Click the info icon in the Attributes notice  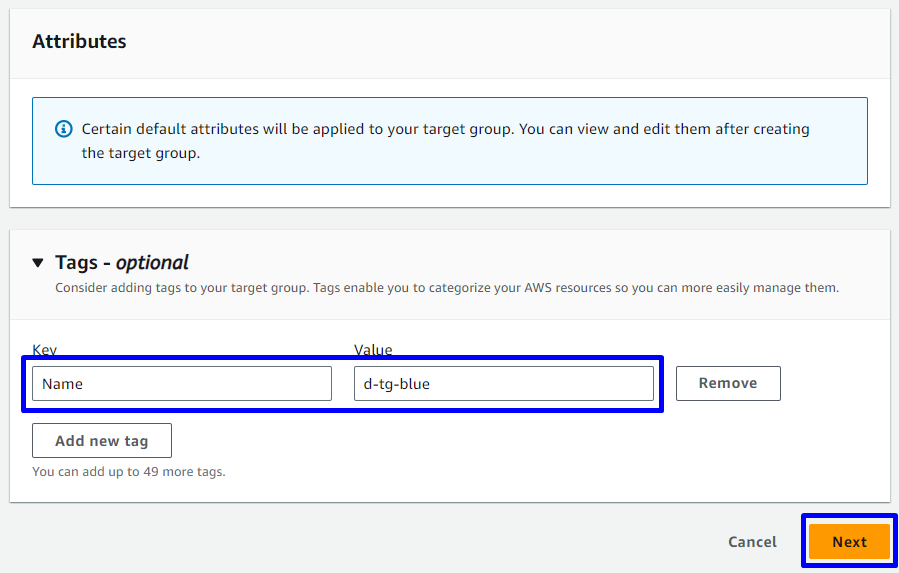coord(64,129)
